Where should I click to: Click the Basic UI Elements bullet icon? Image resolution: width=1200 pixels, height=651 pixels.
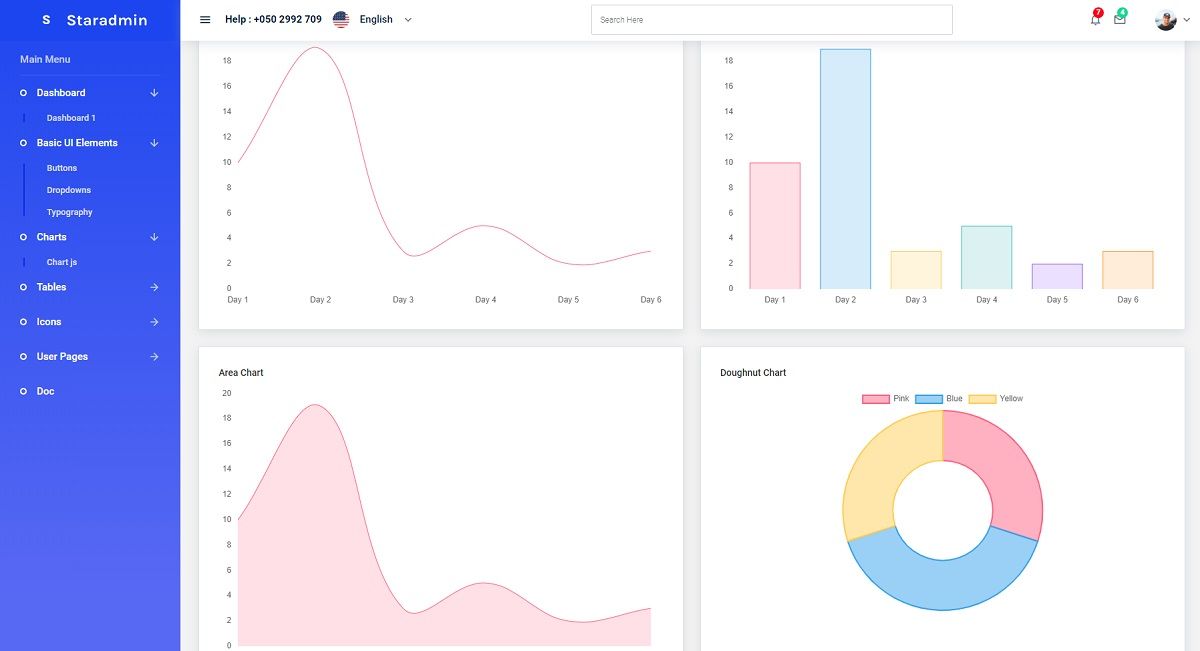[x=24, y=143]
